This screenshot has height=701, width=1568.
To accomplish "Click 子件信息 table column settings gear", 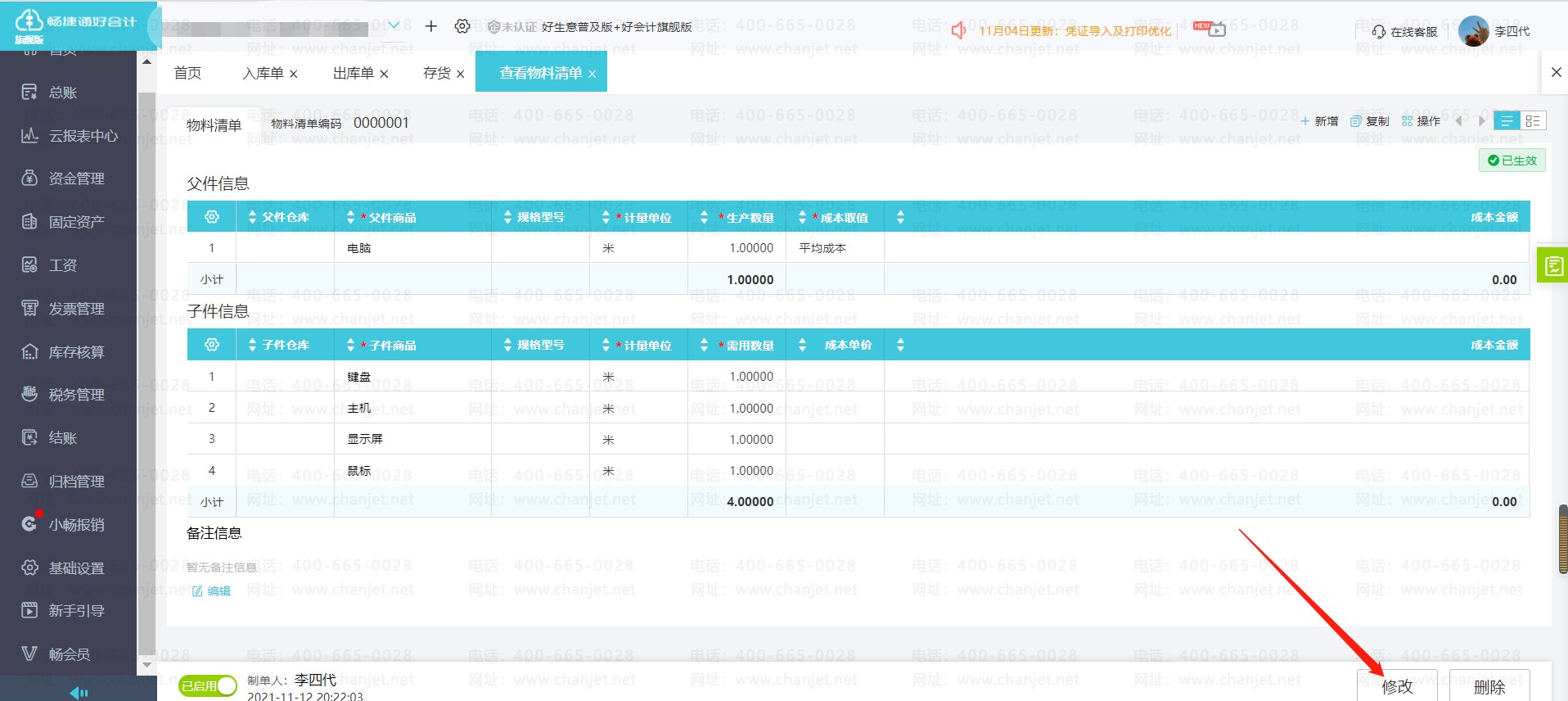I will (212, 345).
